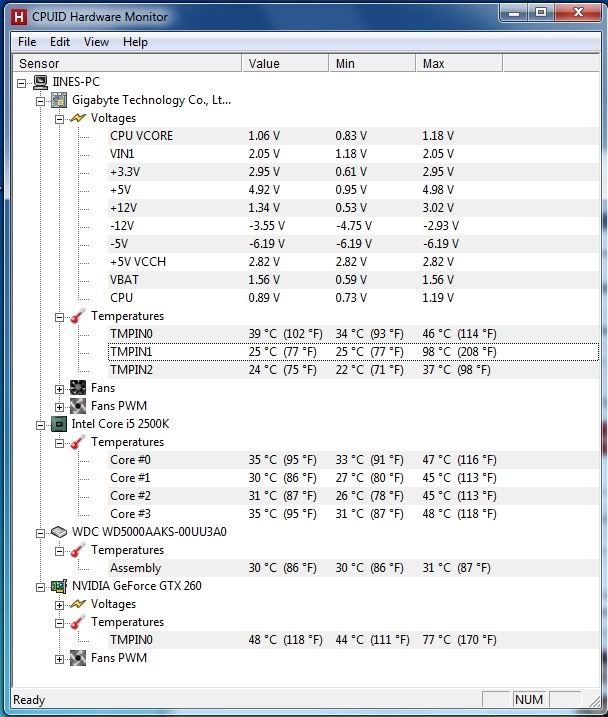Click the -4.75 V min value of -12V
This screenshot has height=717, width=608.
tap(354, 226)
